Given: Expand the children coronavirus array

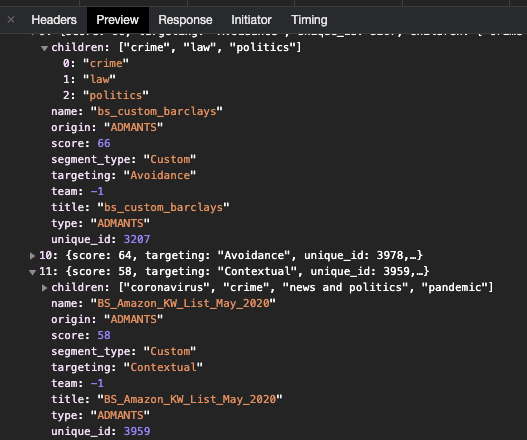Looking at the screenshot, I should point(44,288).
